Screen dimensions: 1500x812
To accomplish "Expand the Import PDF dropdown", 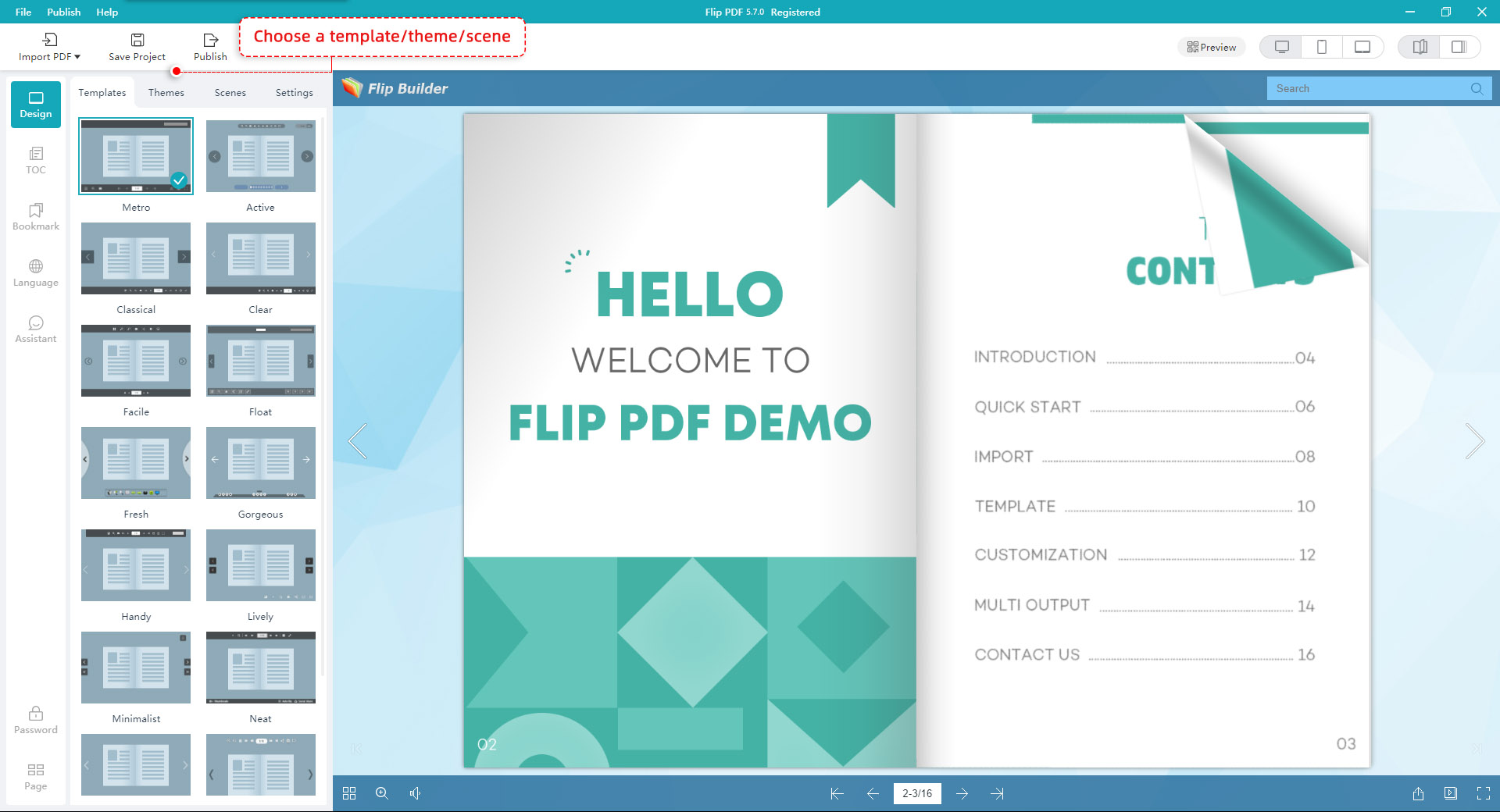I will click(x=49, y=48).
